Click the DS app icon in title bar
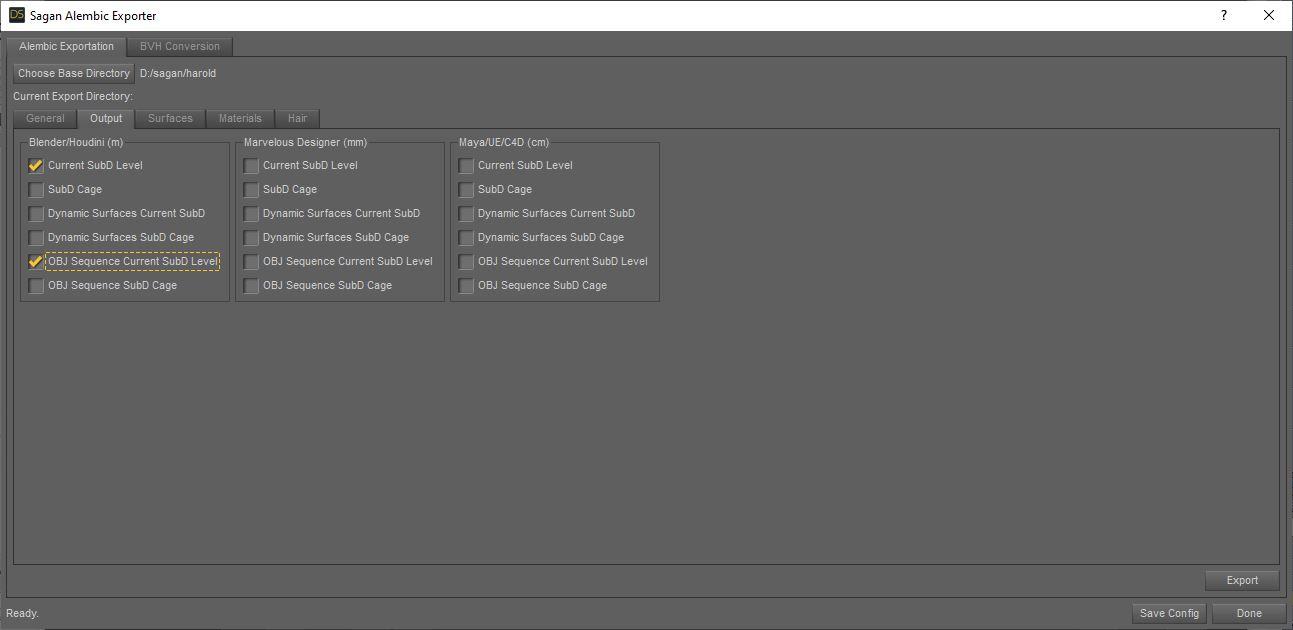This screenshot has height=630, width=1293. click(x=16, y=15)
